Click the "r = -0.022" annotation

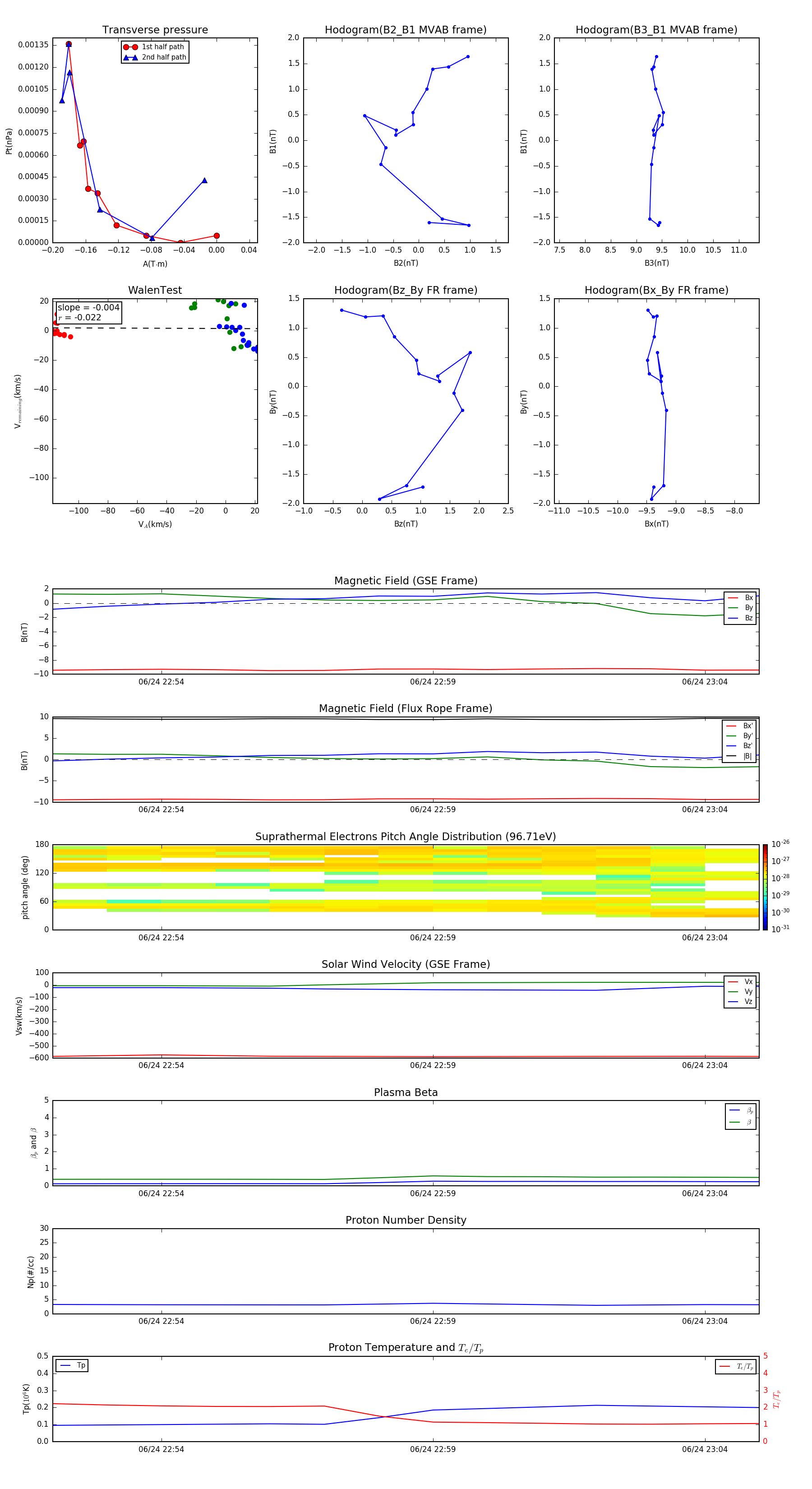tap(80, 317)
